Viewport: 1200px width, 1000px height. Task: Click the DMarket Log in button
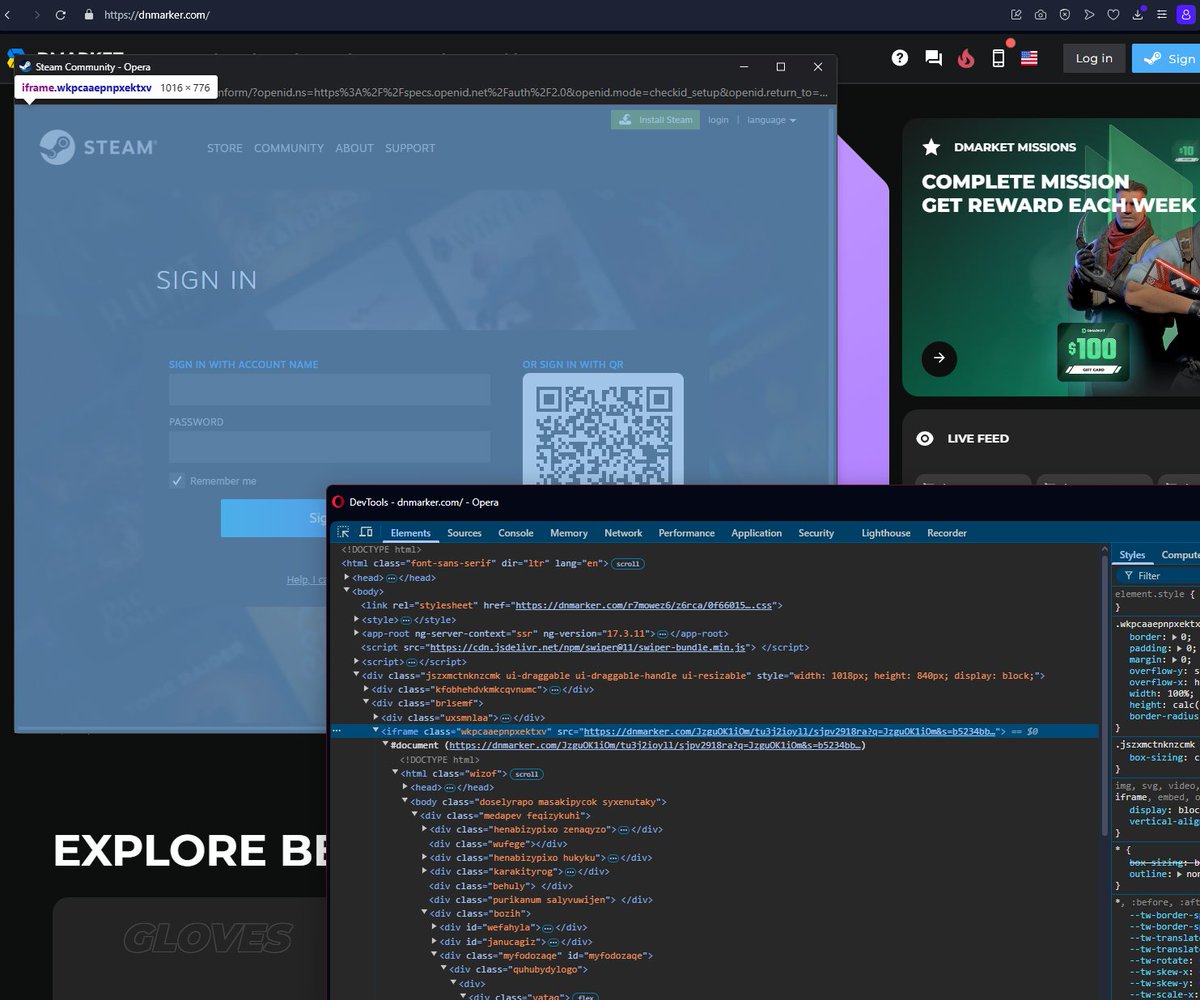click(x=1094, y=58)
